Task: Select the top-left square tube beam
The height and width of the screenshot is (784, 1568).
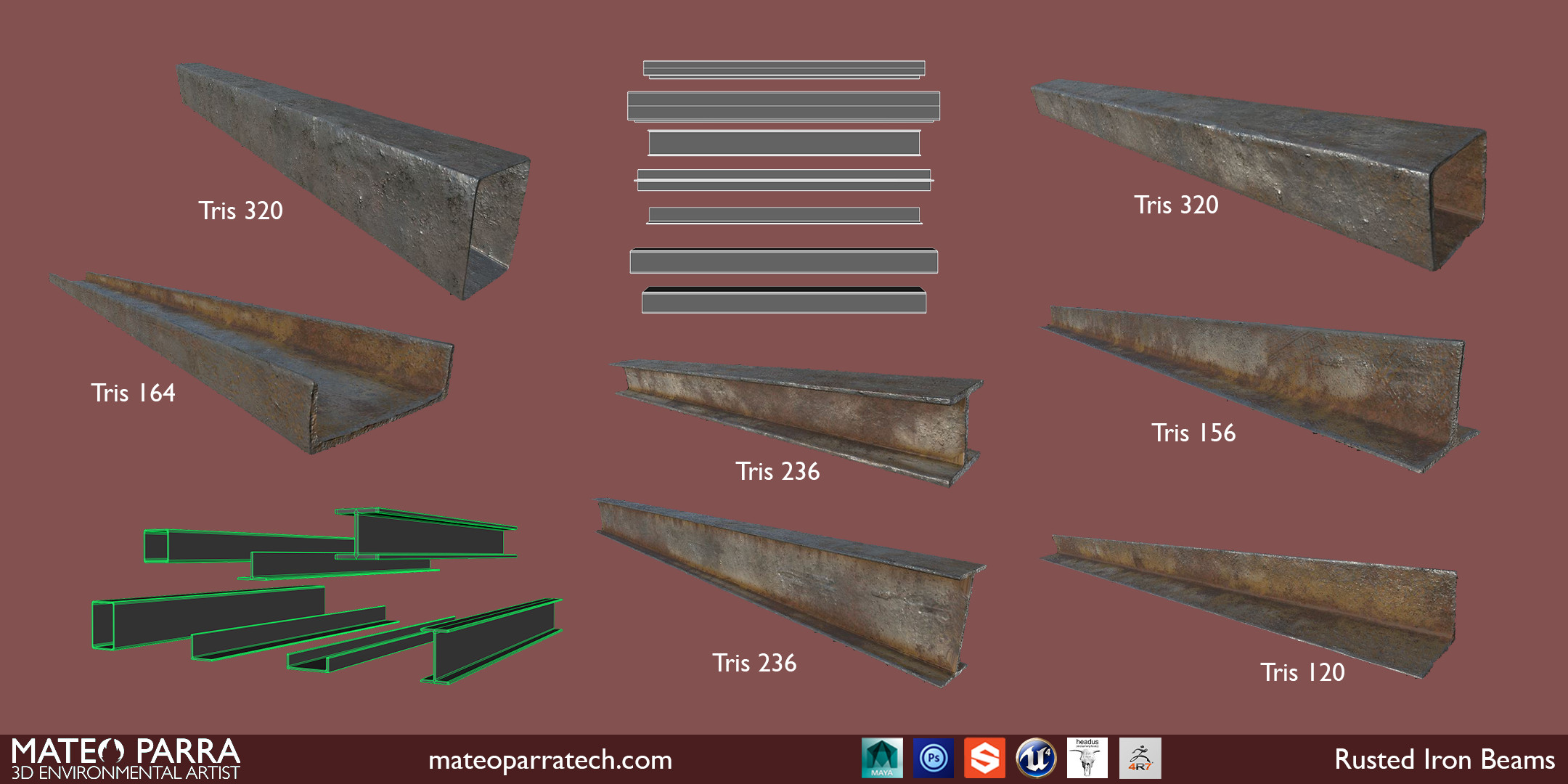Action: (354, 180)
